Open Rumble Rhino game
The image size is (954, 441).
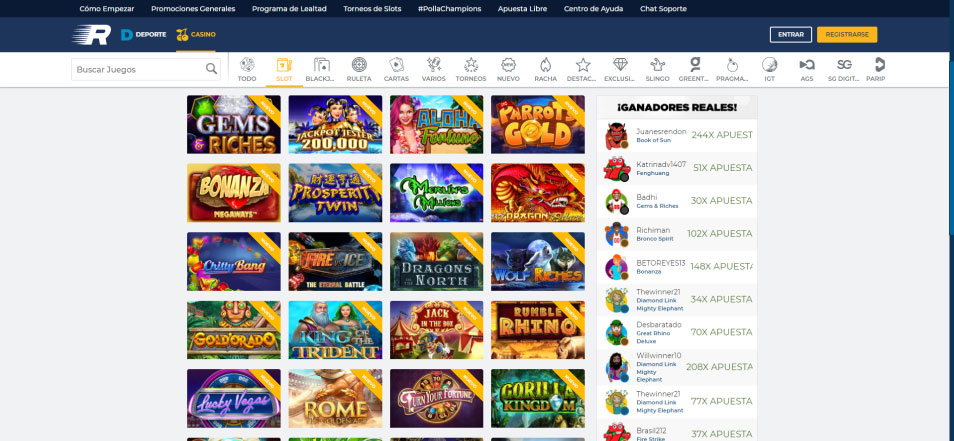click(538, 330)
